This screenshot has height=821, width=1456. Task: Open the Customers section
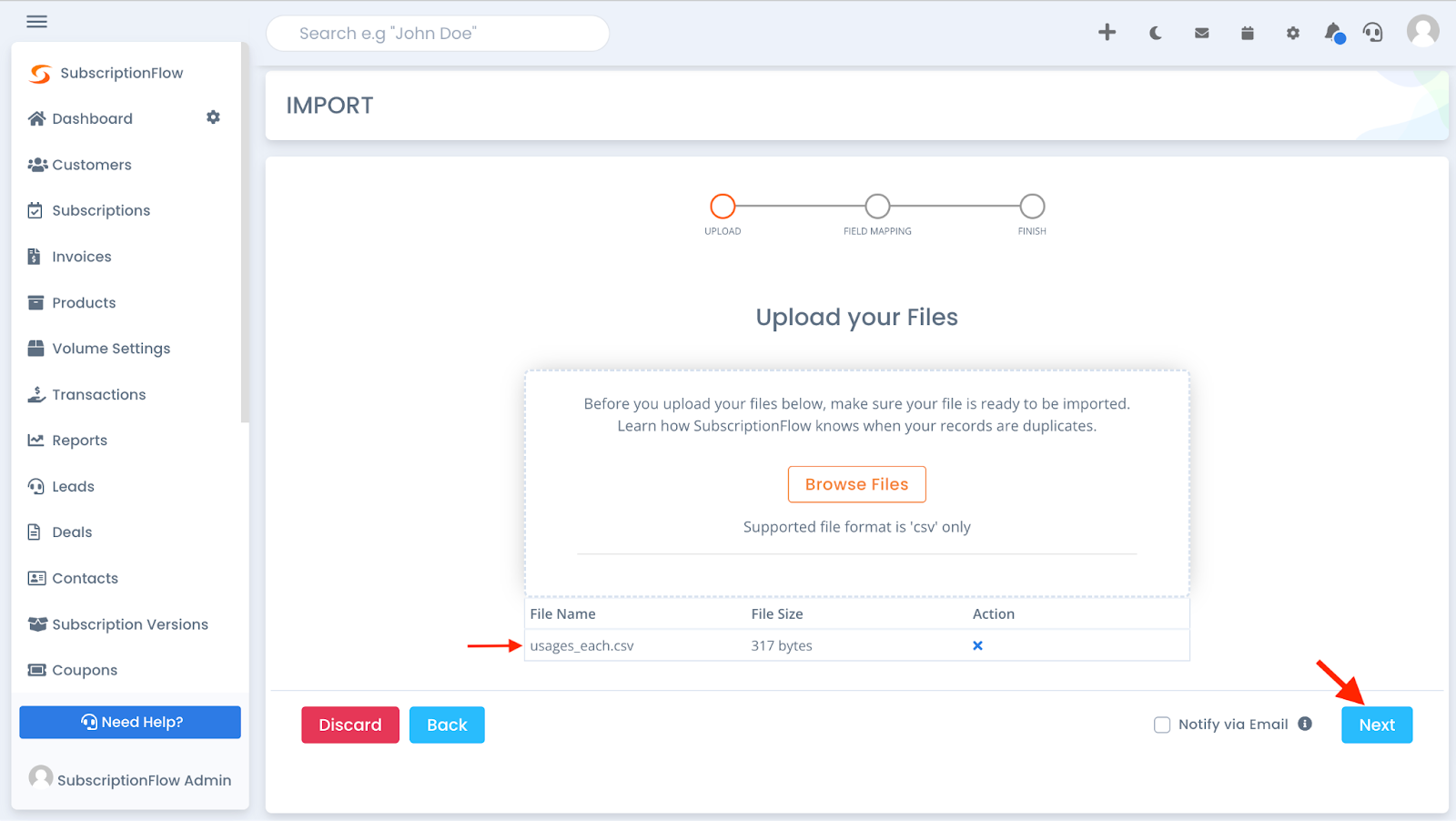pos(91,164)
